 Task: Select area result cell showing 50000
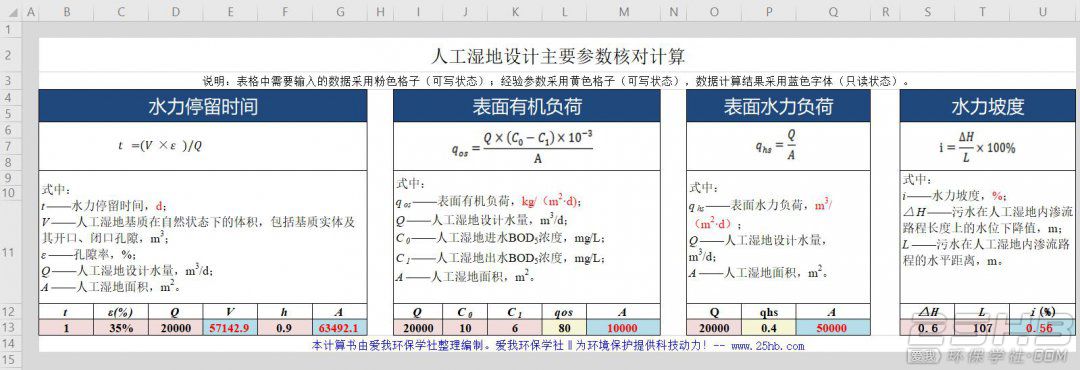pos(833,328)
